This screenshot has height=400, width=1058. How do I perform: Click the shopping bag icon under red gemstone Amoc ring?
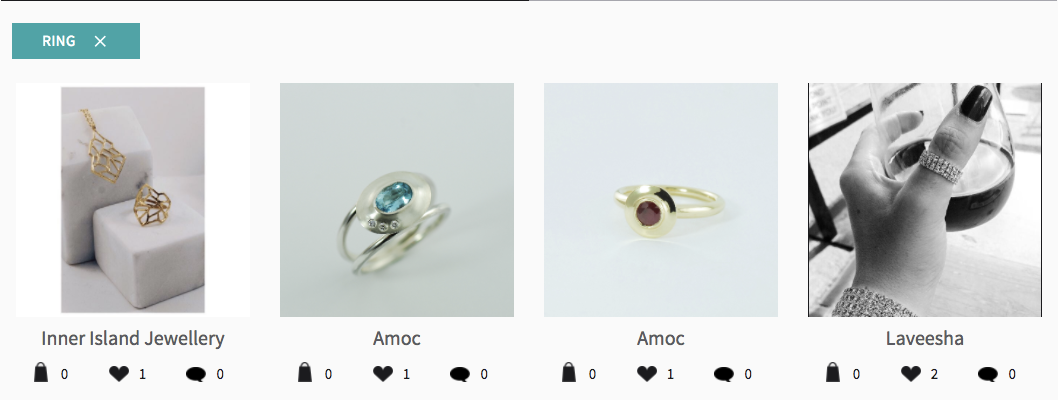point(569,372)
